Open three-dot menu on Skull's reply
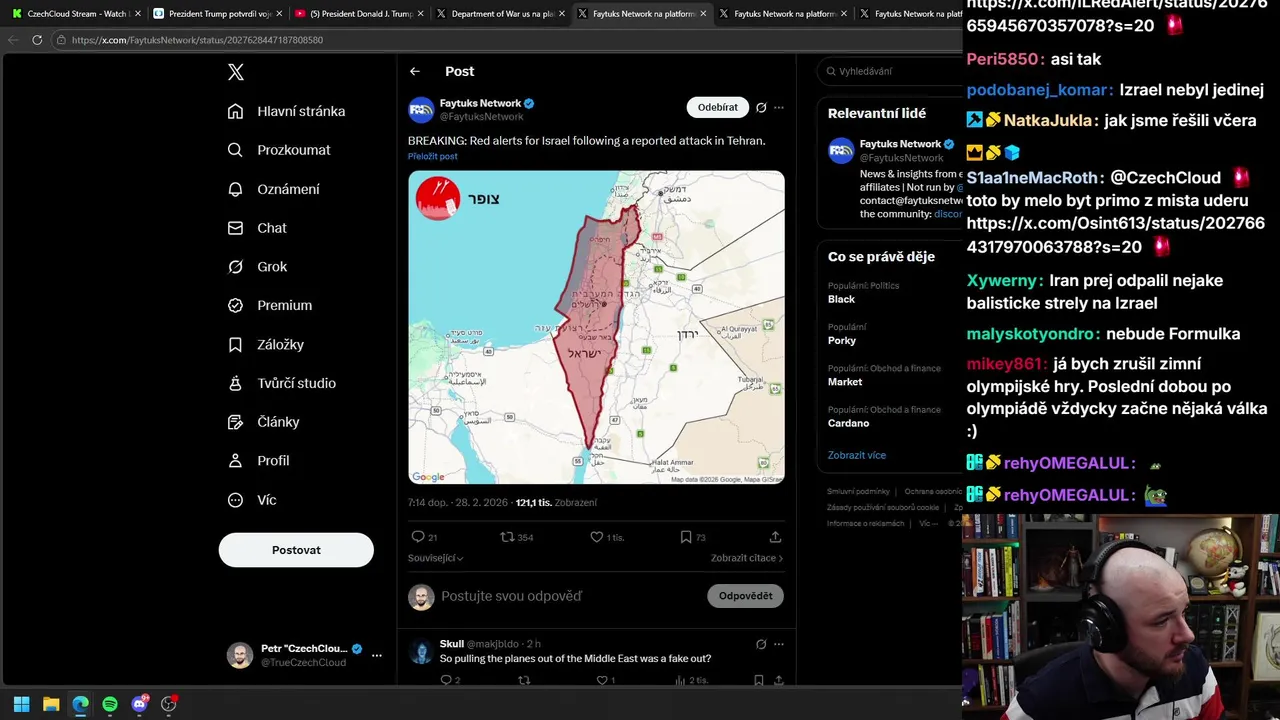 pyautogui.click(x=779, y=644)
